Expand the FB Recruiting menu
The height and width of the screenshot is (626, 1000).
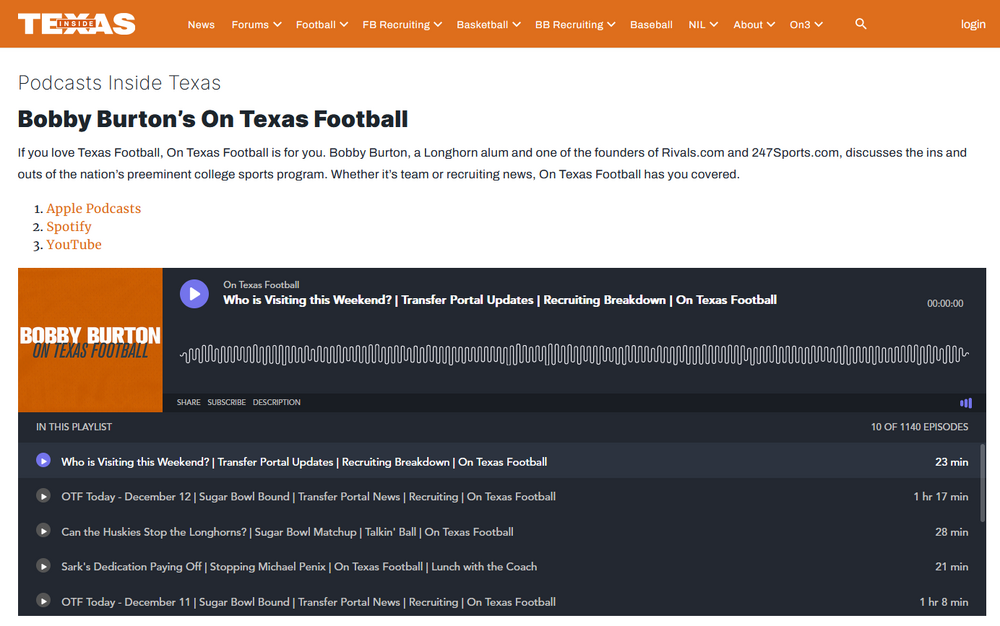coord(402,24)
